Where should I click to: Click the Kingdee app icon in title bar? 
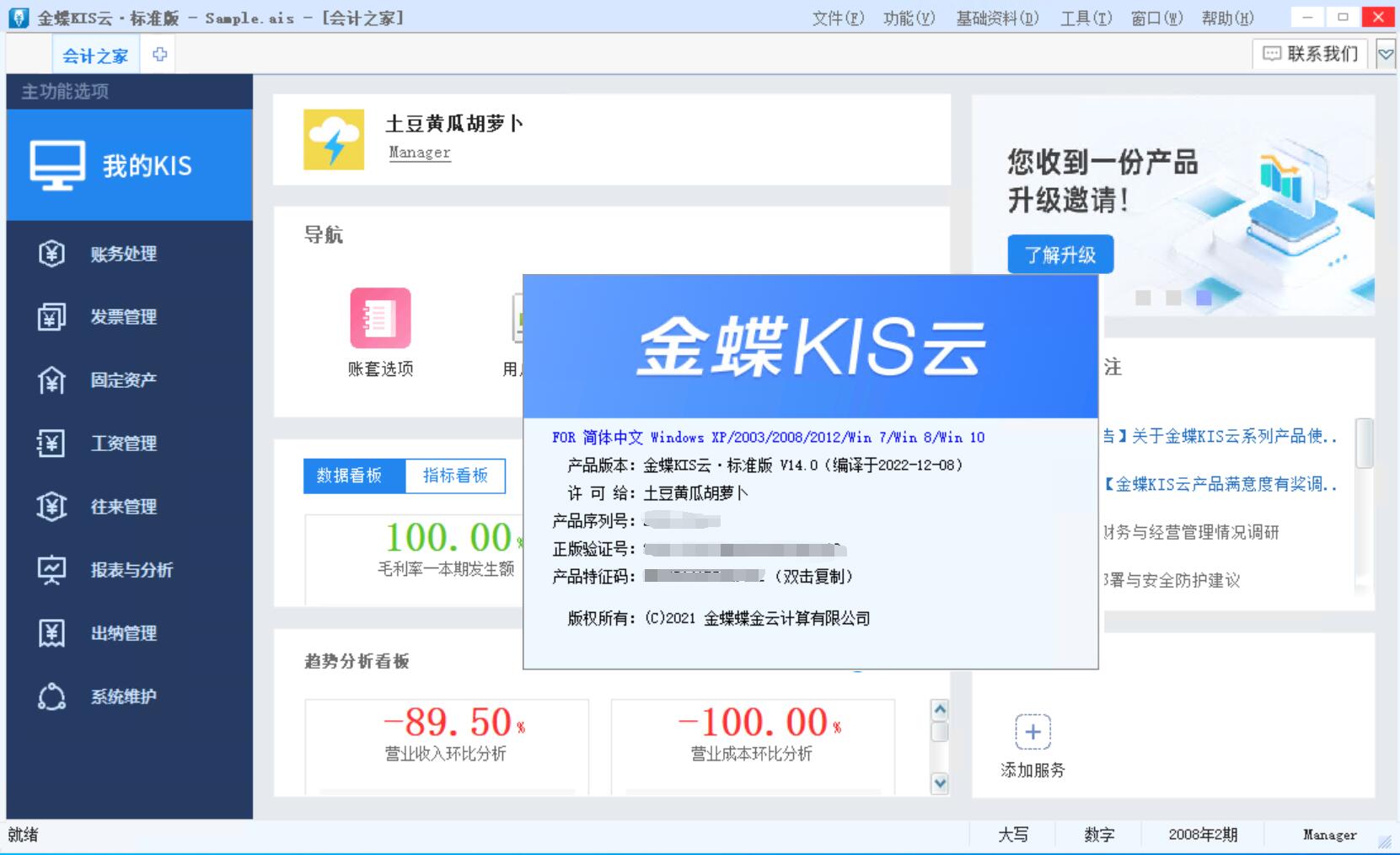(19, 18)
